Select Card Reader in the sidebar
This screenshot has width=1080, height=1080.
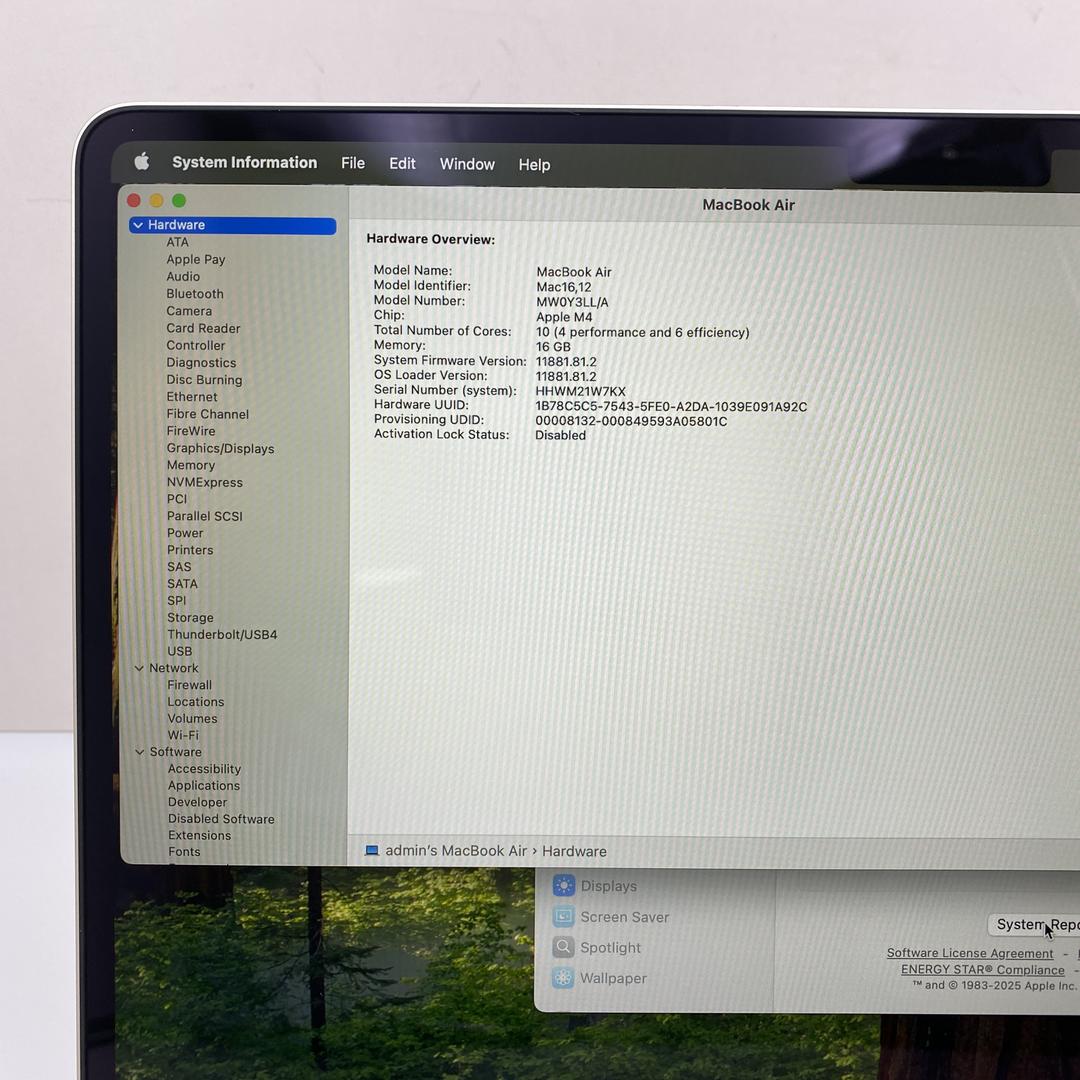[x=203, y=329]
